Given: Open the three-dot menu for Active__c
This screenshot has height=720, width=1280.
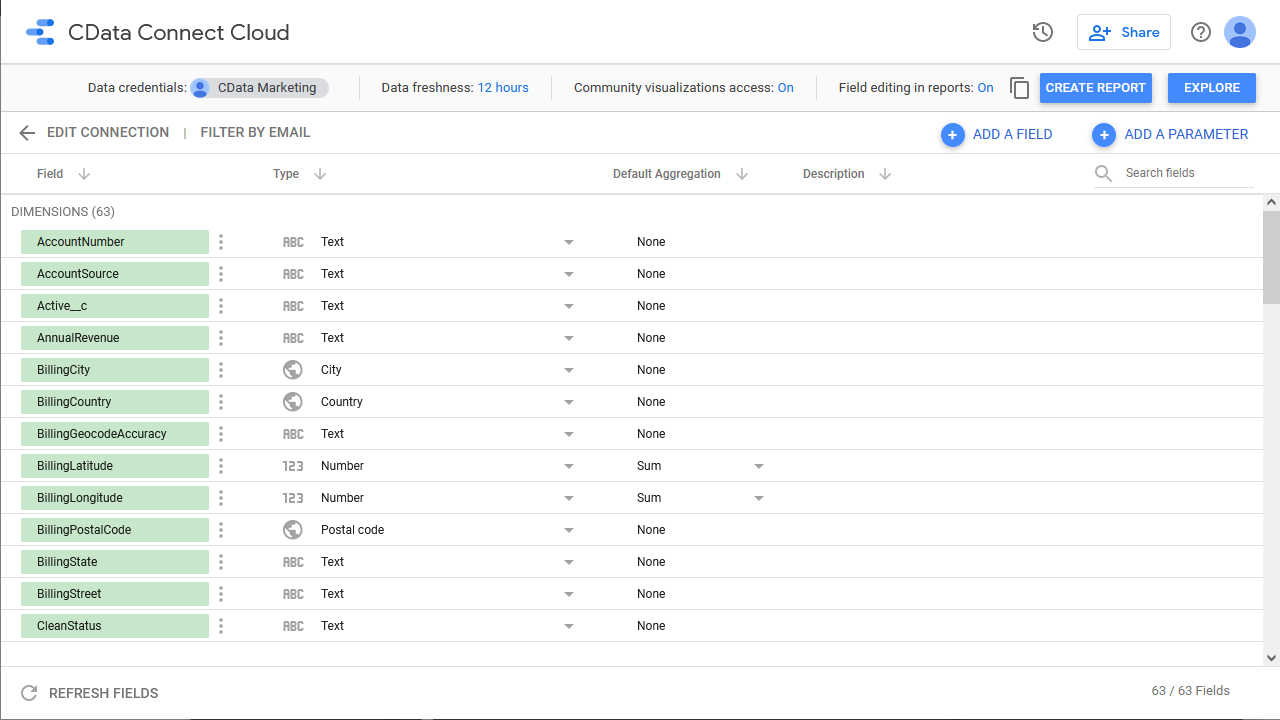Looking at the screenshot, I should pyautogui.click(x=221, y=306).
